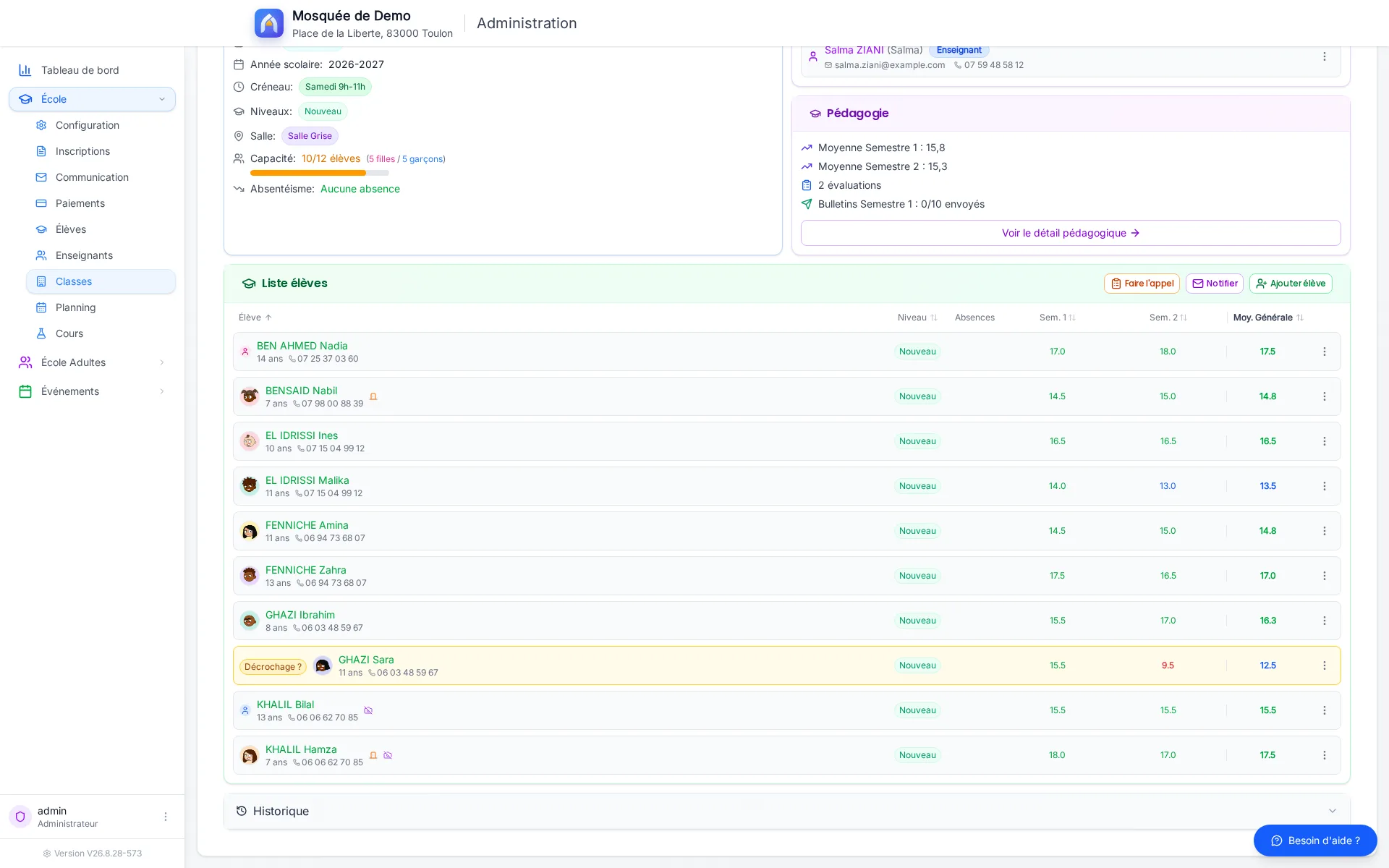
Task: Click the Faire l'appel button
Action: [1142, 284]
